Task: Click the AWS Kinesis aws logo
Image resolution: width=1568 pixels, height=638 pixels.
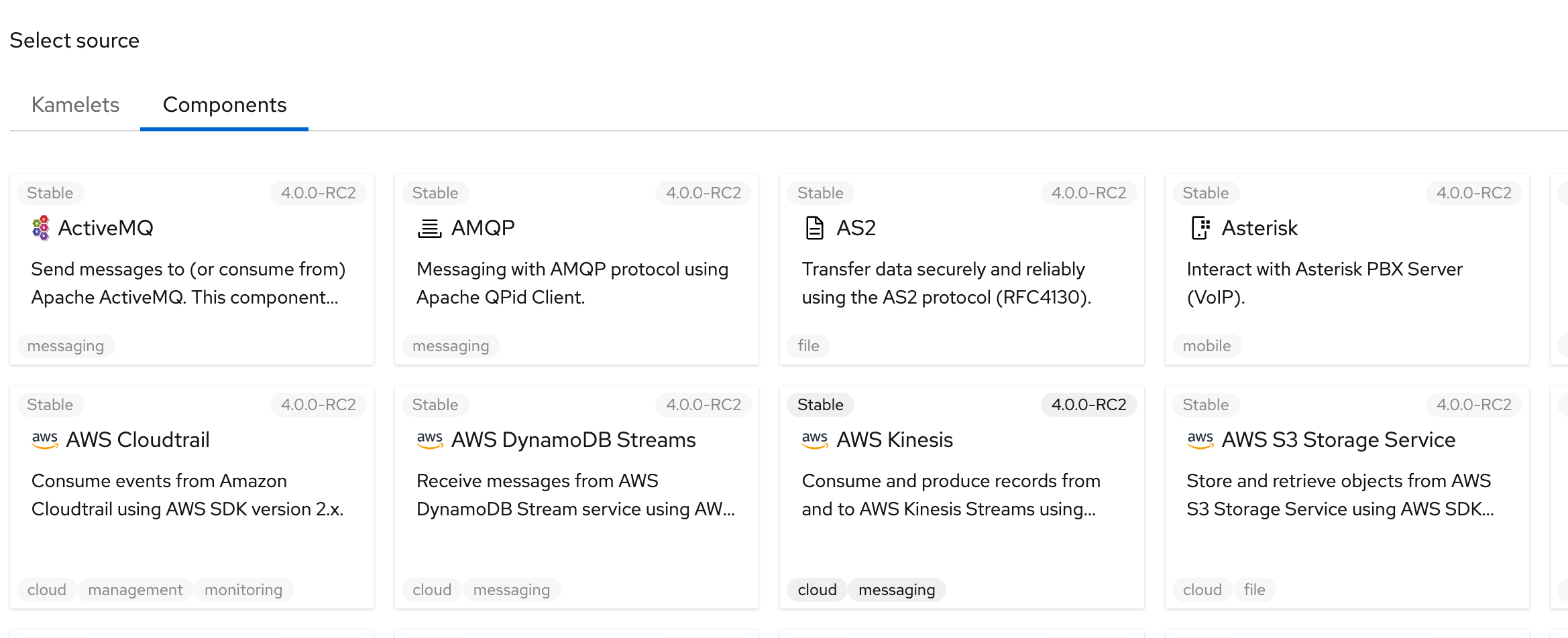Action: [815, 440]
